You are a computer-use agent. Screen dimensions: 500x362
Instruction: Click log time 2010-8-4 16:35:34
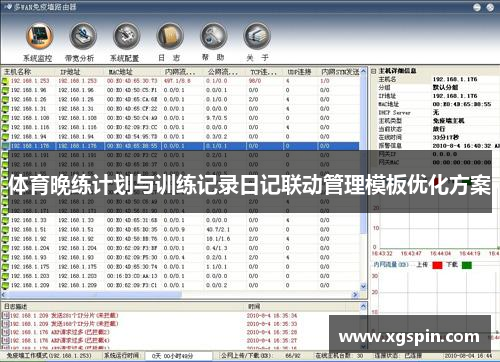(272, 315)
